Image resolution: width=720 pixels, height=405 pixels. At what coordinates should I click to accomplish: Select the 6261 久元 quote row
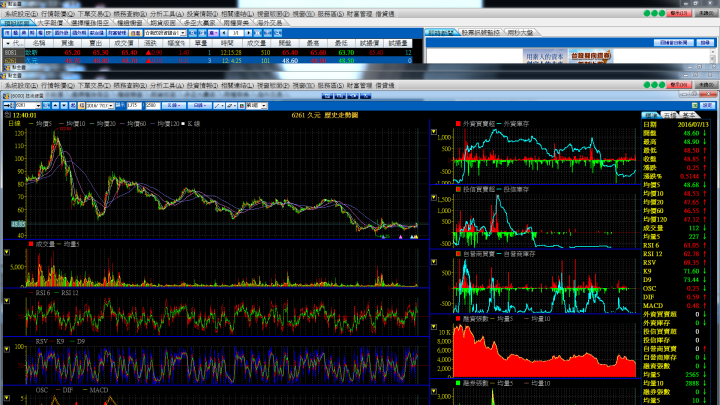(207, 60)
